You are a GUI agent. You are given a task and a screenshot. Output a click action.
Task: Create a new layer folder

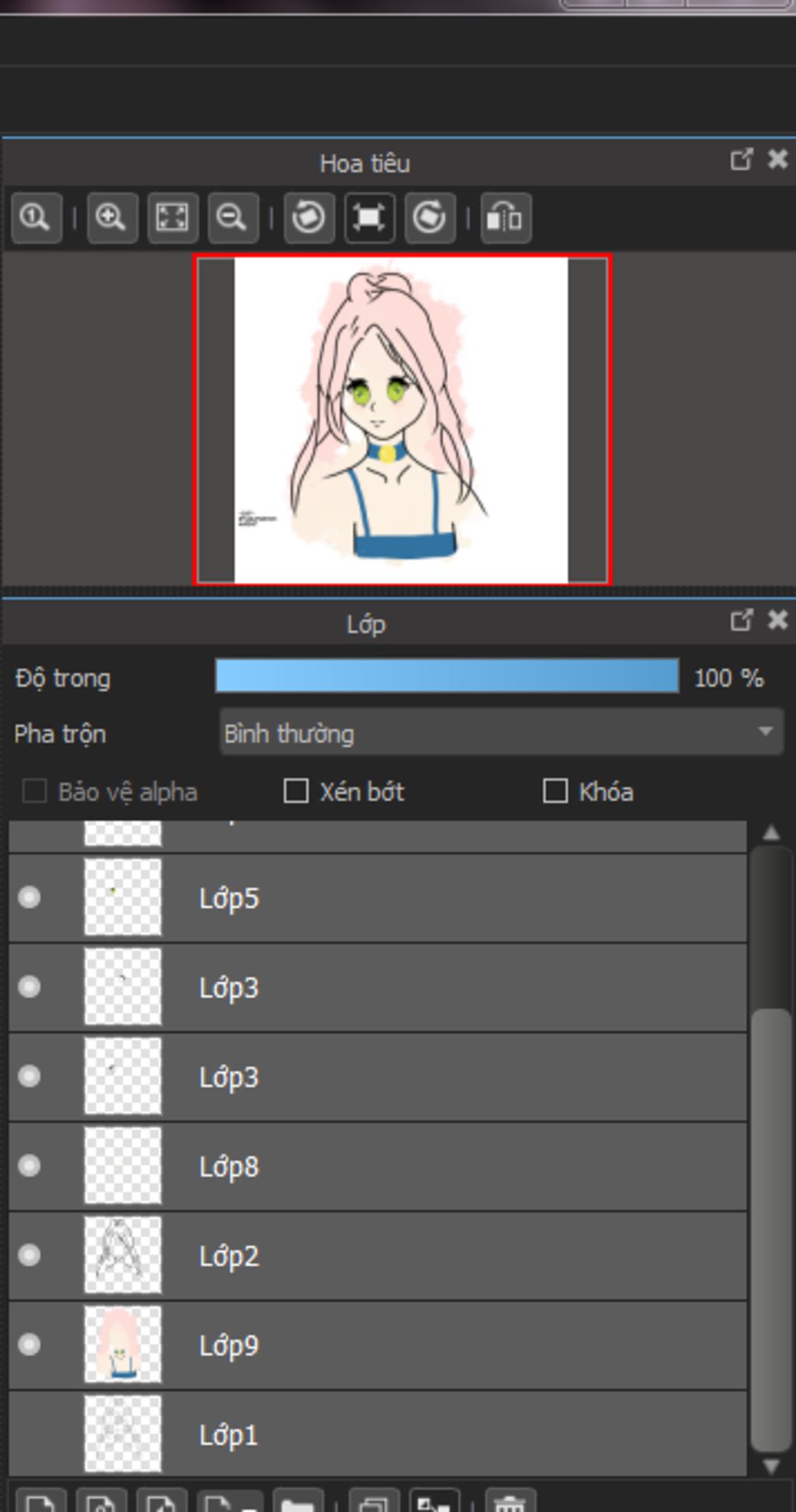(x=297, y=1501)
